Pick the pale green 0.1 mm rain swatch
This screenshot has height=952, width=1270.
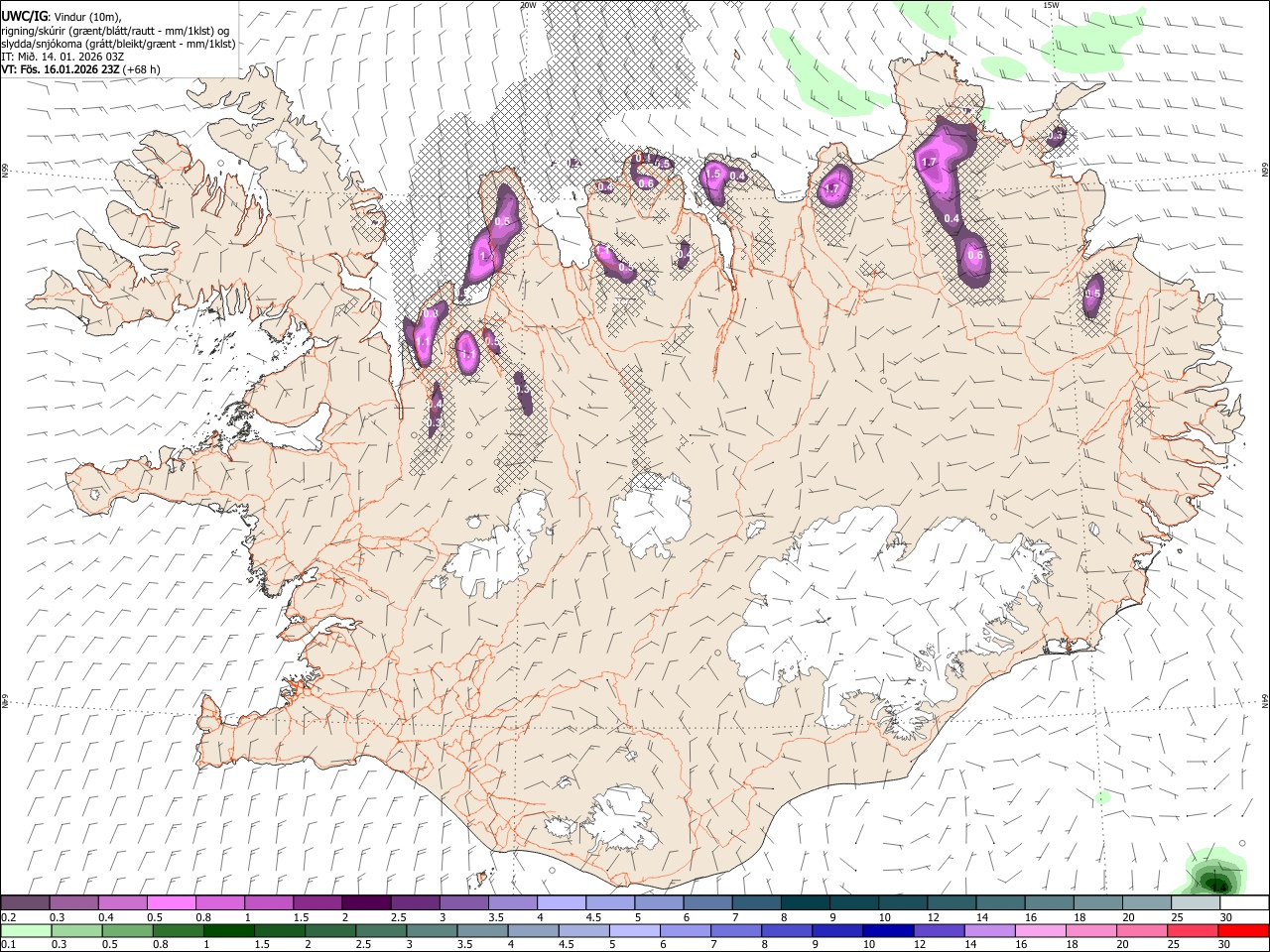tap(26, 929)
